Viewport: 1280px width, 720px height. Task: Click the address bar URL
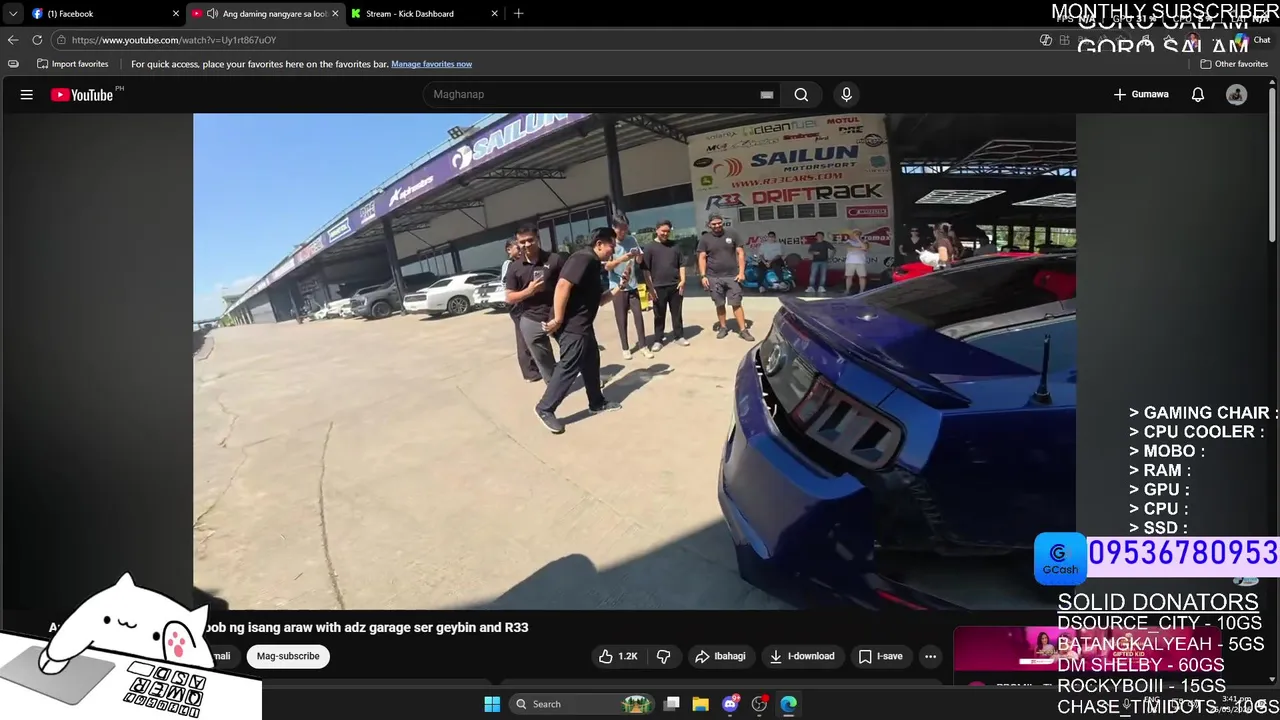(x=174, y=40)
